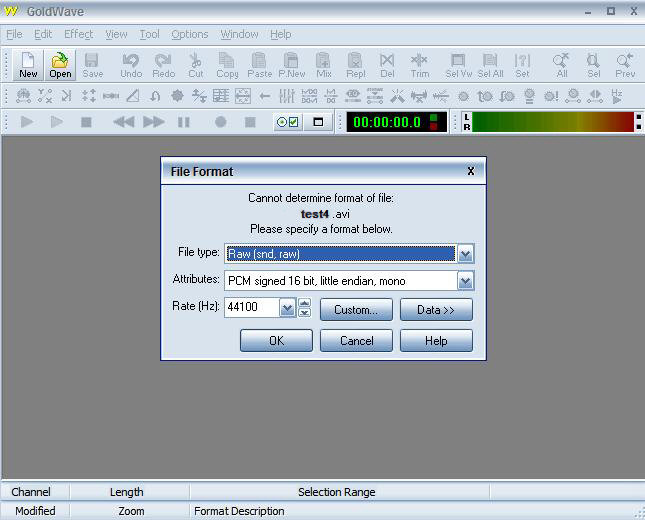
Task: Open the Edit menu
Action: pos(43,34)
